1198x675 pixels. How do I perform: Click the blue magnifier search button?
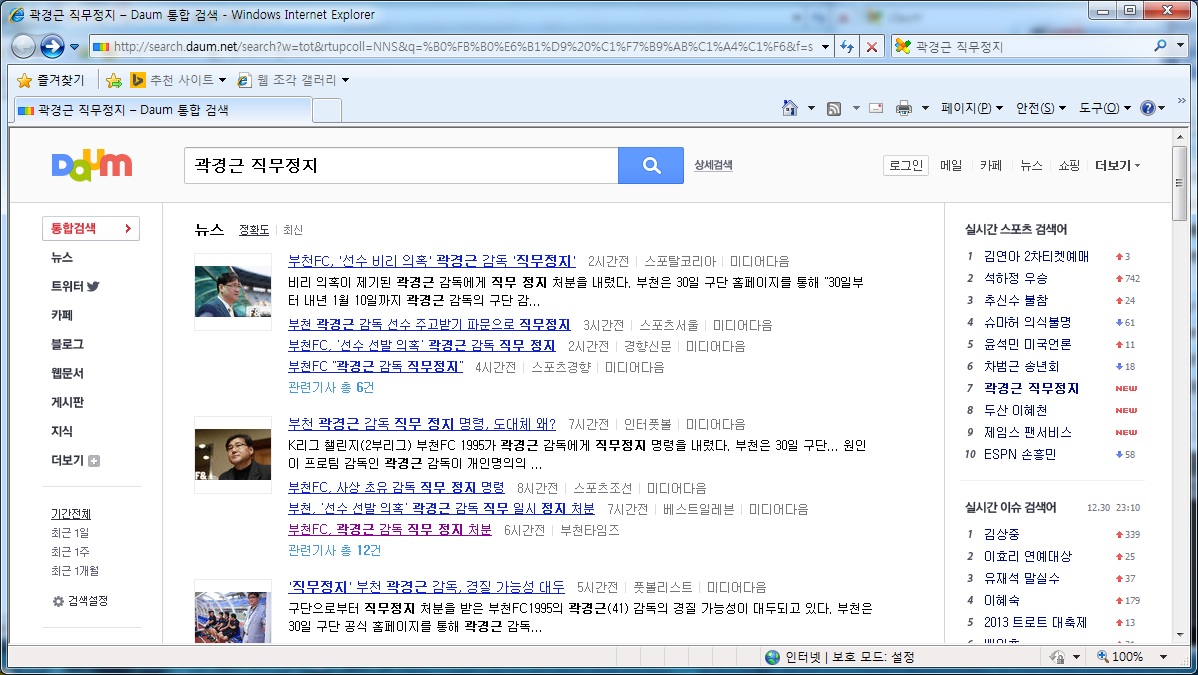pyautogui.click(x=650, y=165)
